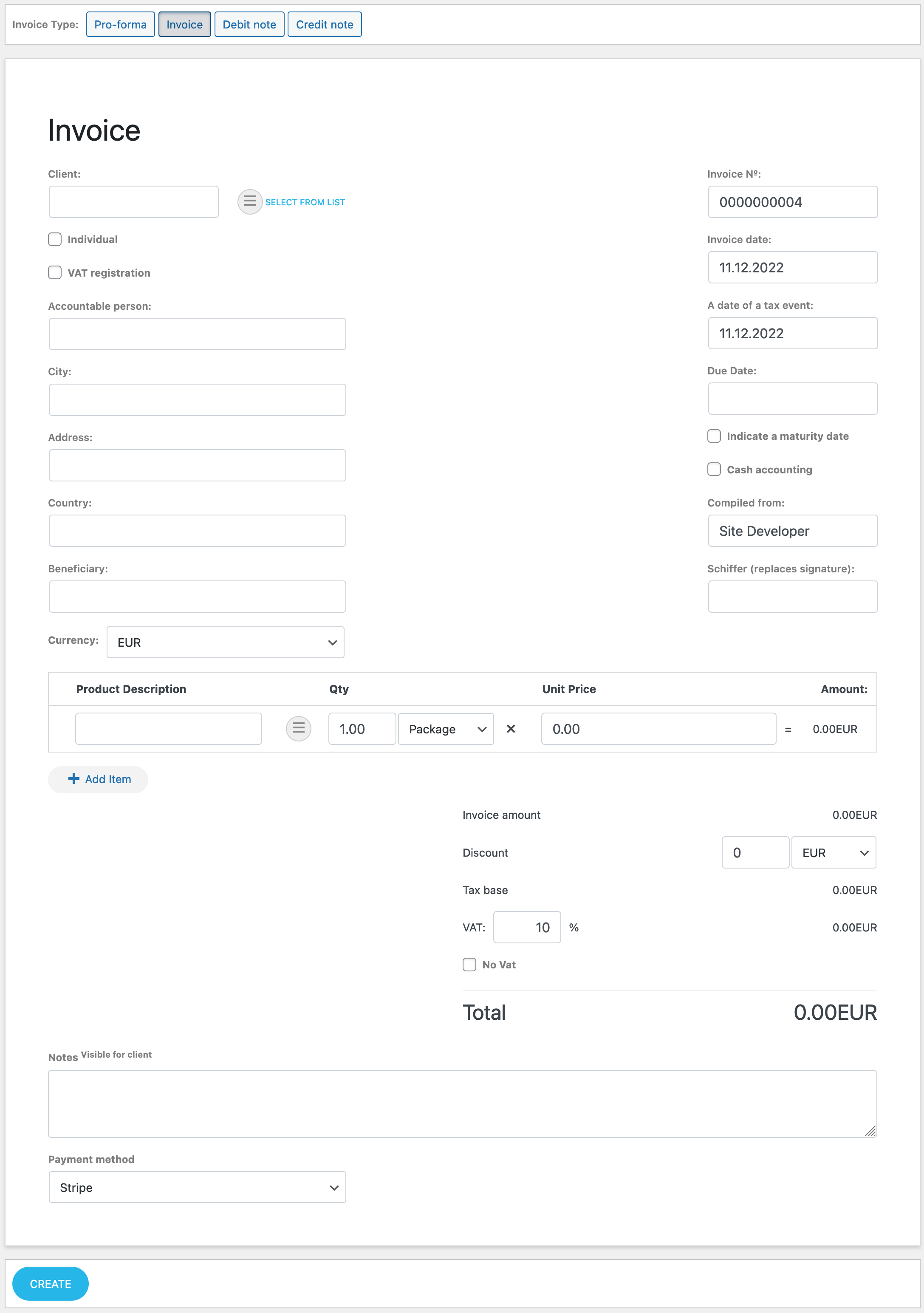924x1313 pixels.
Task: Switch to Debit note type
Action: (249, 24)
